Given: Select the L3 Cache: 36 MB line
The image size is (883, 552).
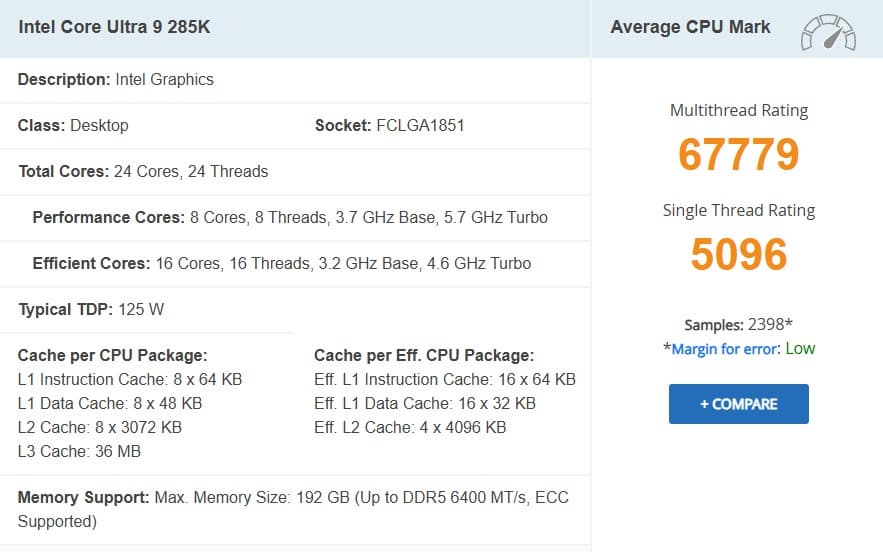Looking at the screenshot, I should click(x=79, y=451).
